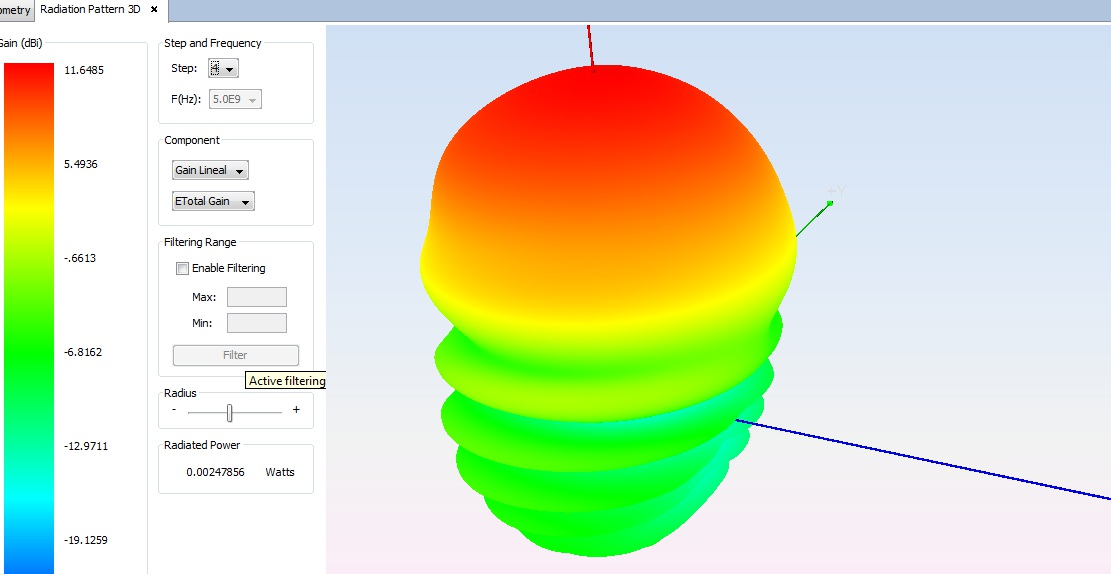
Task: Switch to the Geometry tab
Action: [15, 10]
